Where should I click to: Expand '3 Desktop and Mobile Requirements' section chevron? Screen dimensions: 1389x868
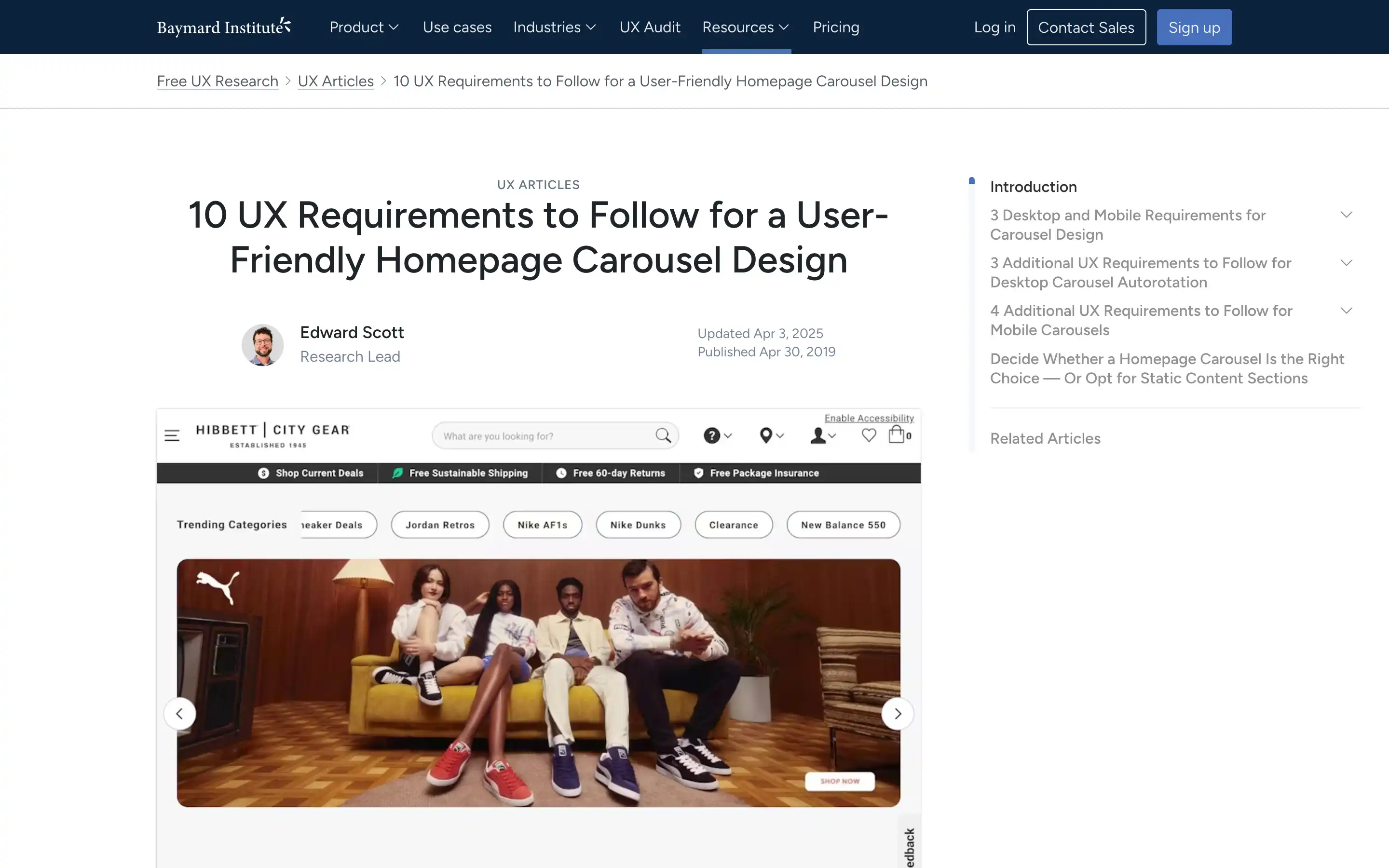[x=1347, y=215]
